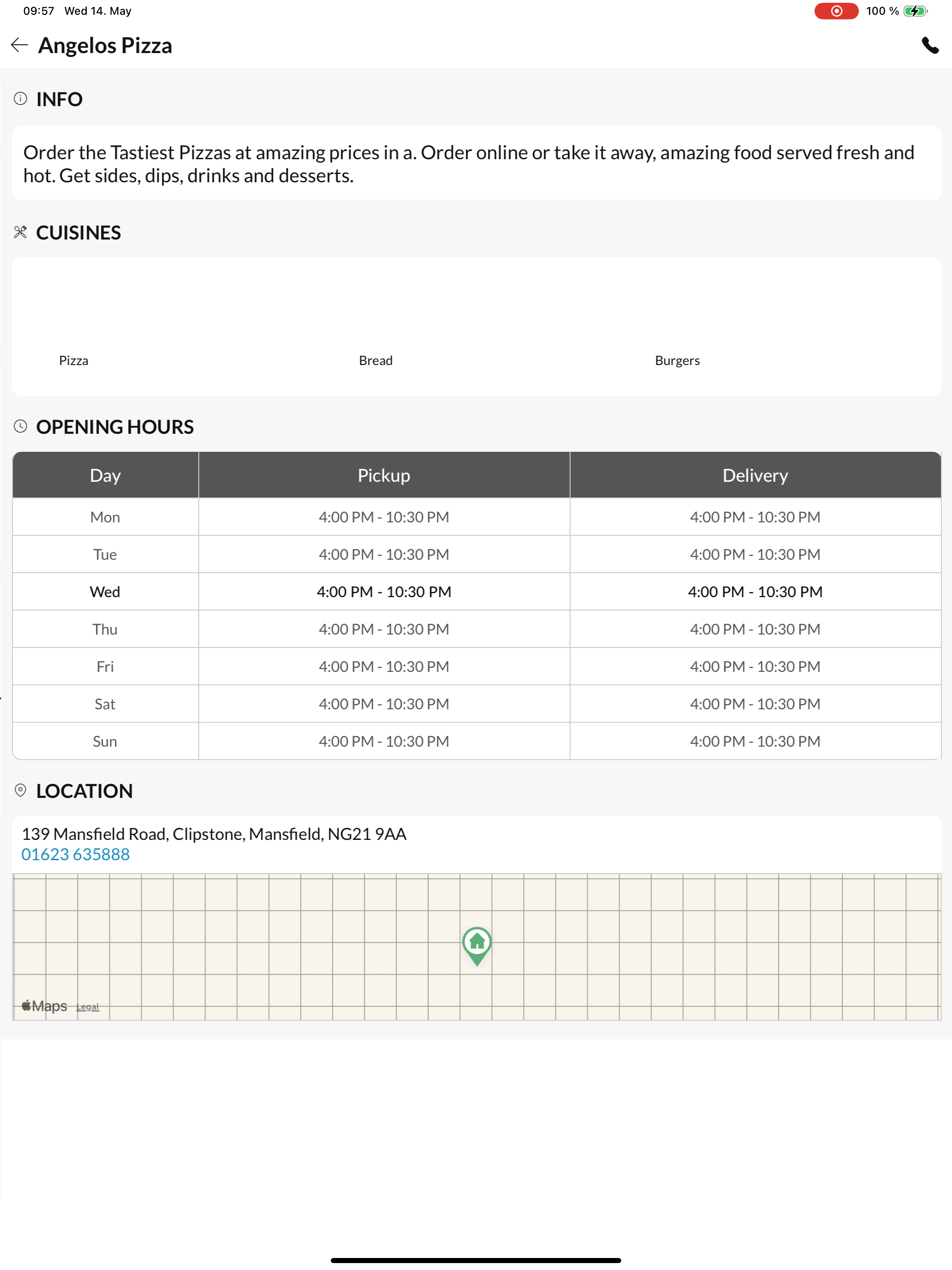Select the Sun row day cell

[x=106, y=741]
